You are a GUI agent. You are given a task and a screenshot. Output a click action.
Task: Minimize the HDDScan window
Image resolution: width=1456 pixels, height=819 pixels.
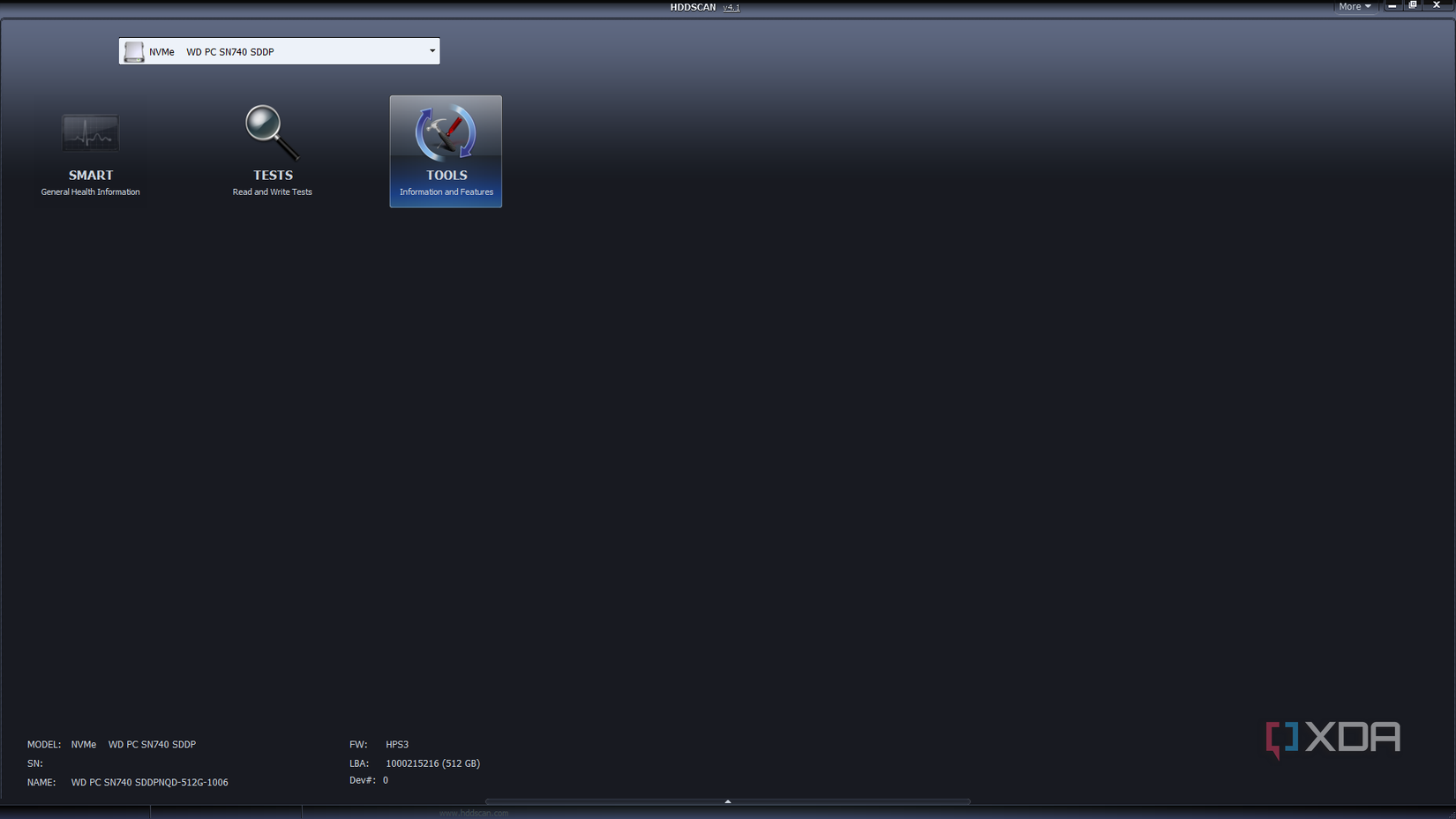tap(1392, 5)
